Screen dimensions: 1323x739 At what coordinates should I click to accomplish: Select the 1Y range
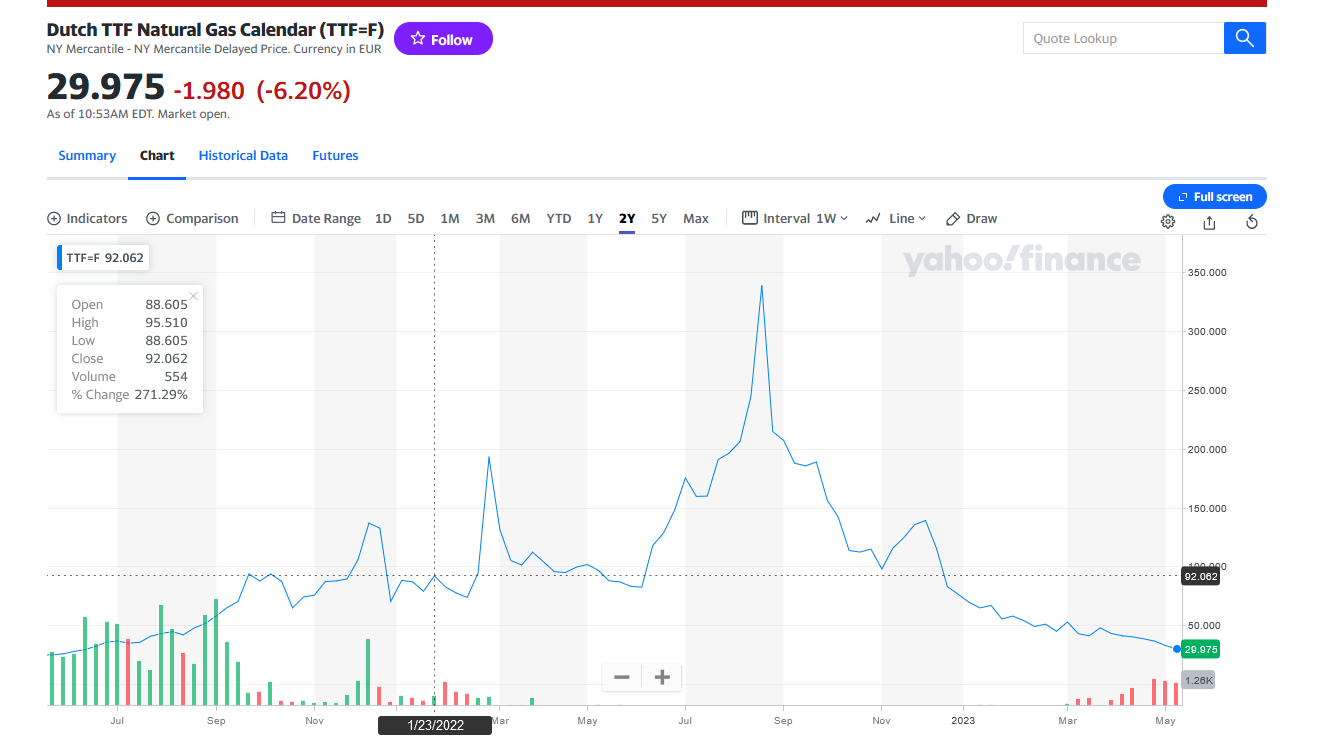(595, 218)
